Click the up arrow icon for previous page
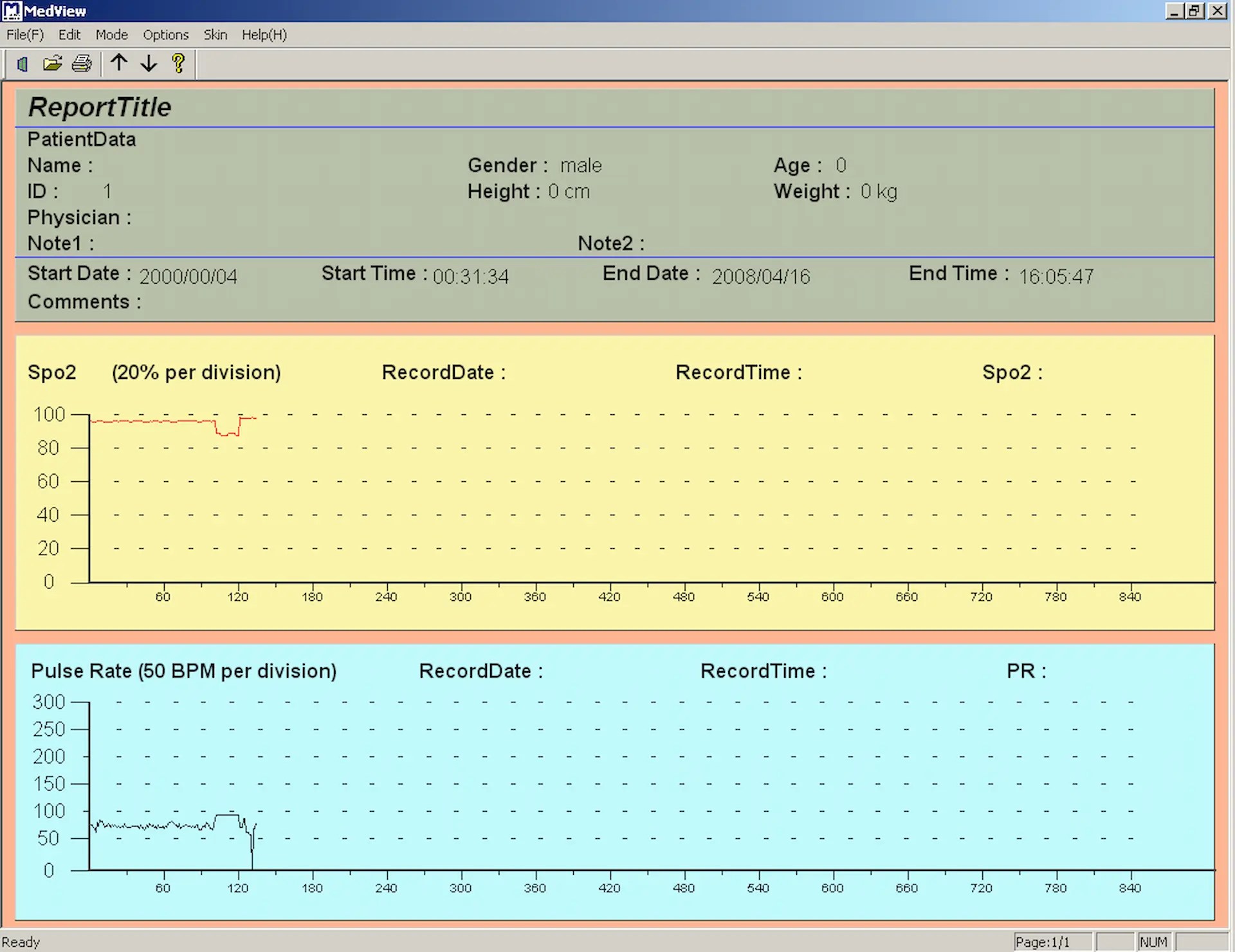Viewport: 1235px width, 952px height. coord(119,63)
